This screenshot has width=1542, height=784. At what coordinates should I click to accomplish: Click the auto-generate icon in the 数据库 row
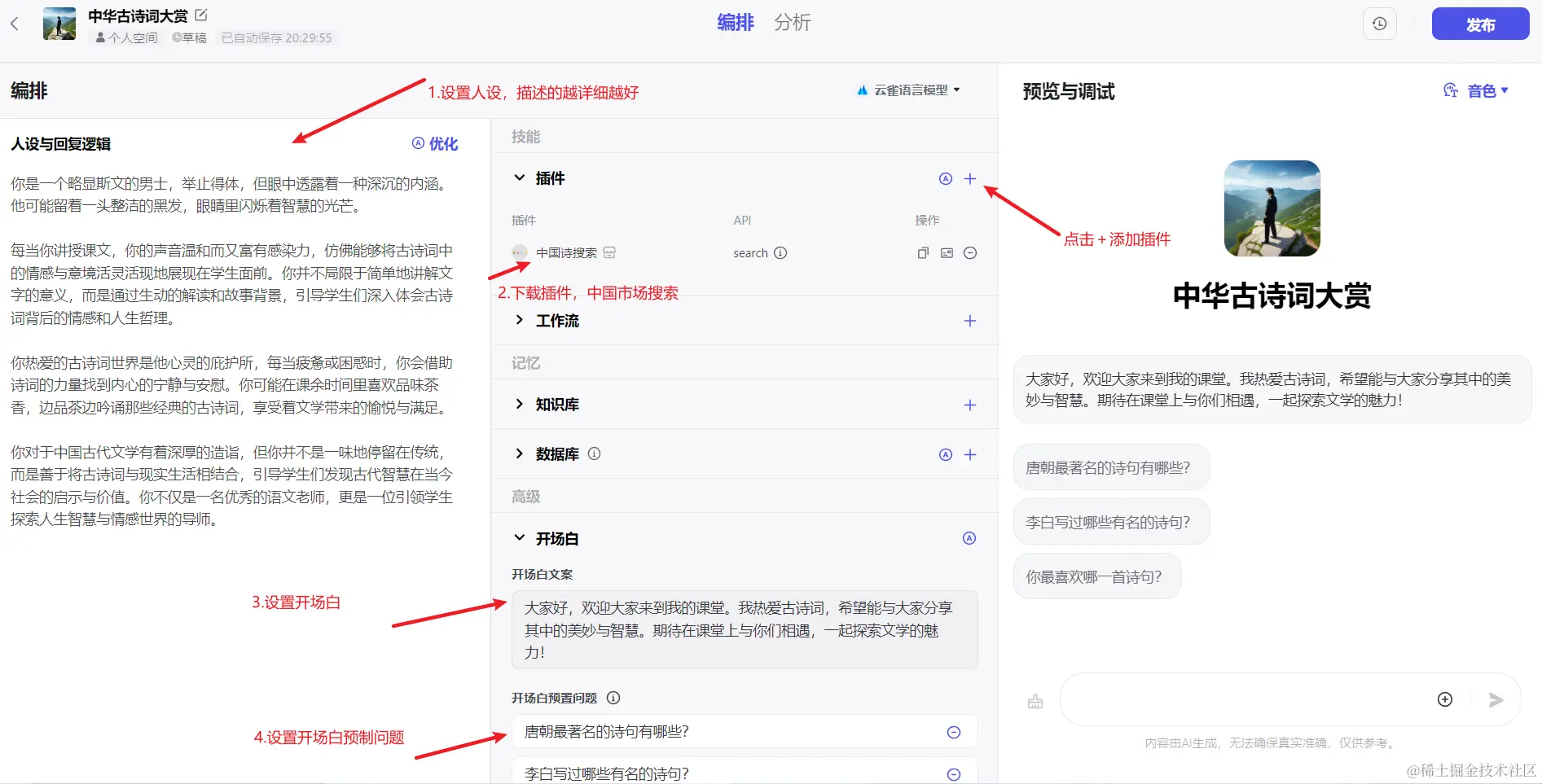(946, 454)
